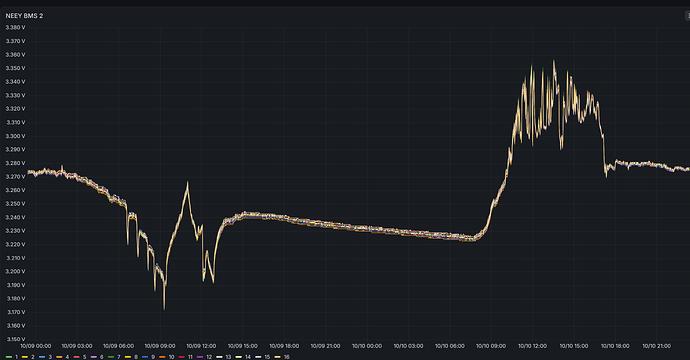The width and height of the screenshot is (690, 360).
Task: Select legend label 13
Action: [228, 357]
